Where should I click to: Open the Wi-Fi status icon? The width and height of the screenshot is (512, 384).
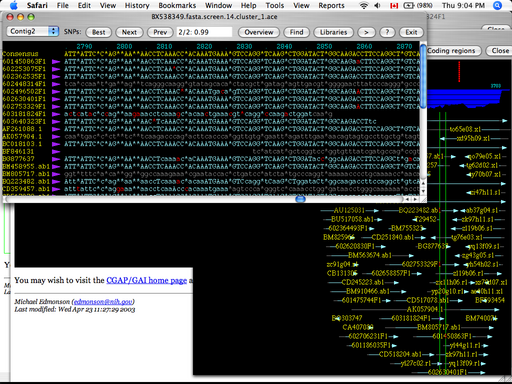point(364,5)
